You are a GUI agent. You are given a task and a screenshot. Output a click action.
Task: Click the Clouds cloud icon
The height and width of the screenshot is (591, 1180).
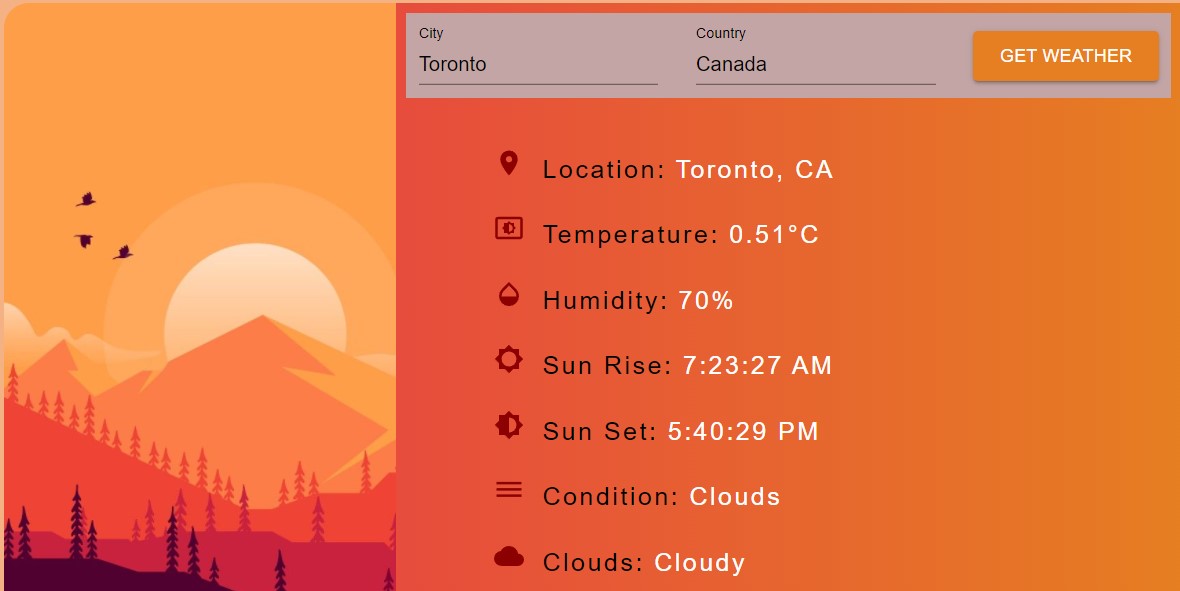click(508, 556)
